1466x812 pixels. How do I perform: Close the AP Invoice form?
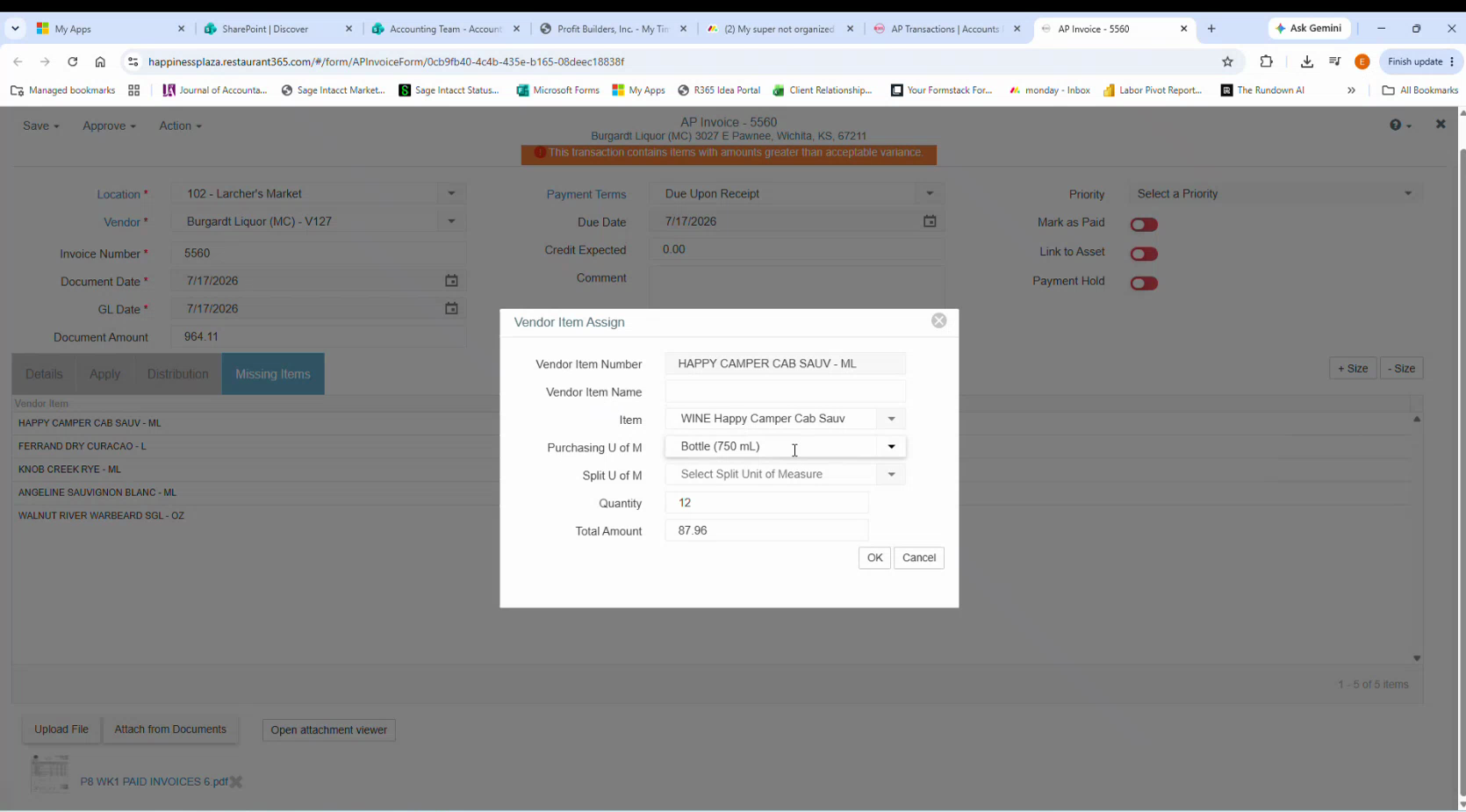coord(1441,124)
